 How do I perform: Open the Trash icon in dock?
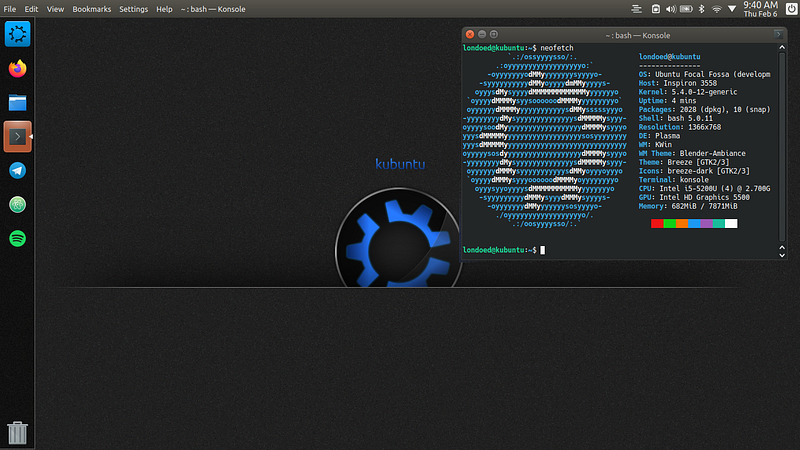click(x=17, y=433)
